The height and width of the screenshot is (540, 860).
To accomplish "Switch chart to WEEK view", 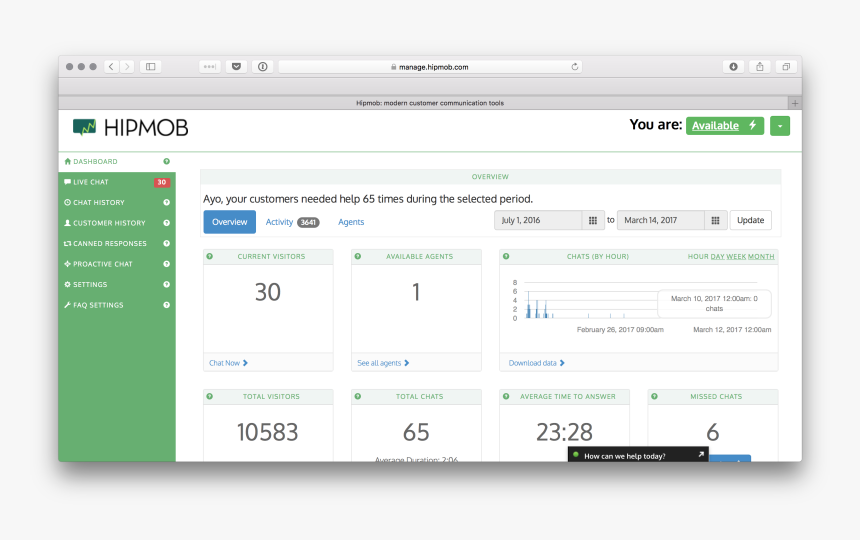I will [736, 257].
